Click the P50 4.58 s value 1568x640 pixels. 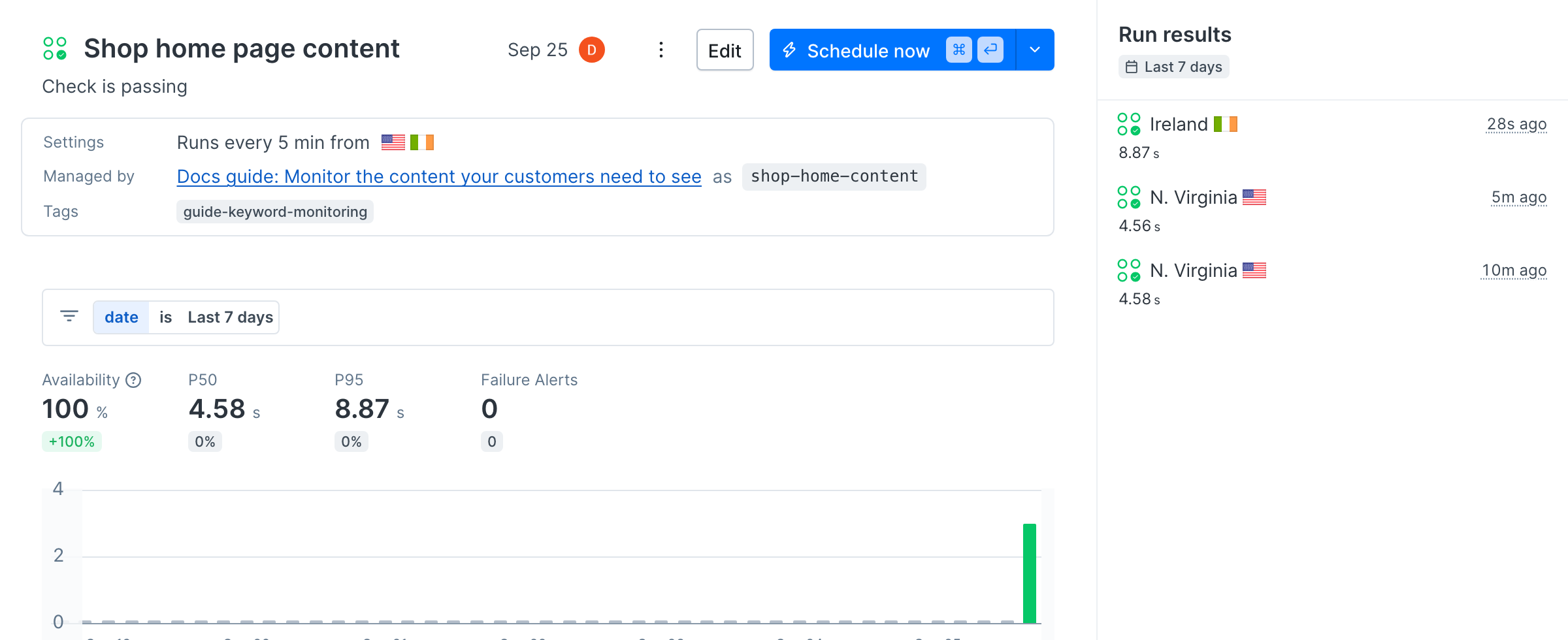click(224, 409)
